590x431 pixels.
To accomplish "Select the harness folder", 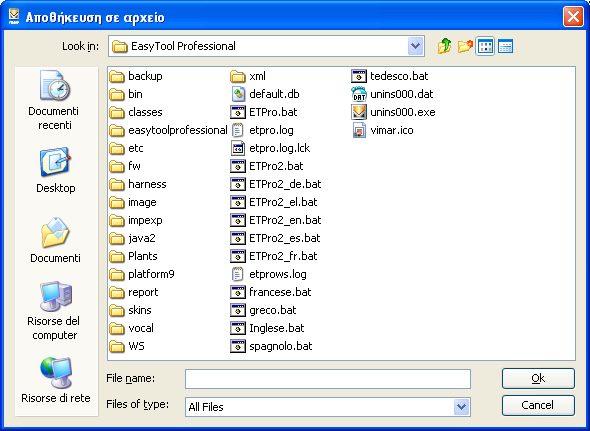I will (x=138, y=184).
